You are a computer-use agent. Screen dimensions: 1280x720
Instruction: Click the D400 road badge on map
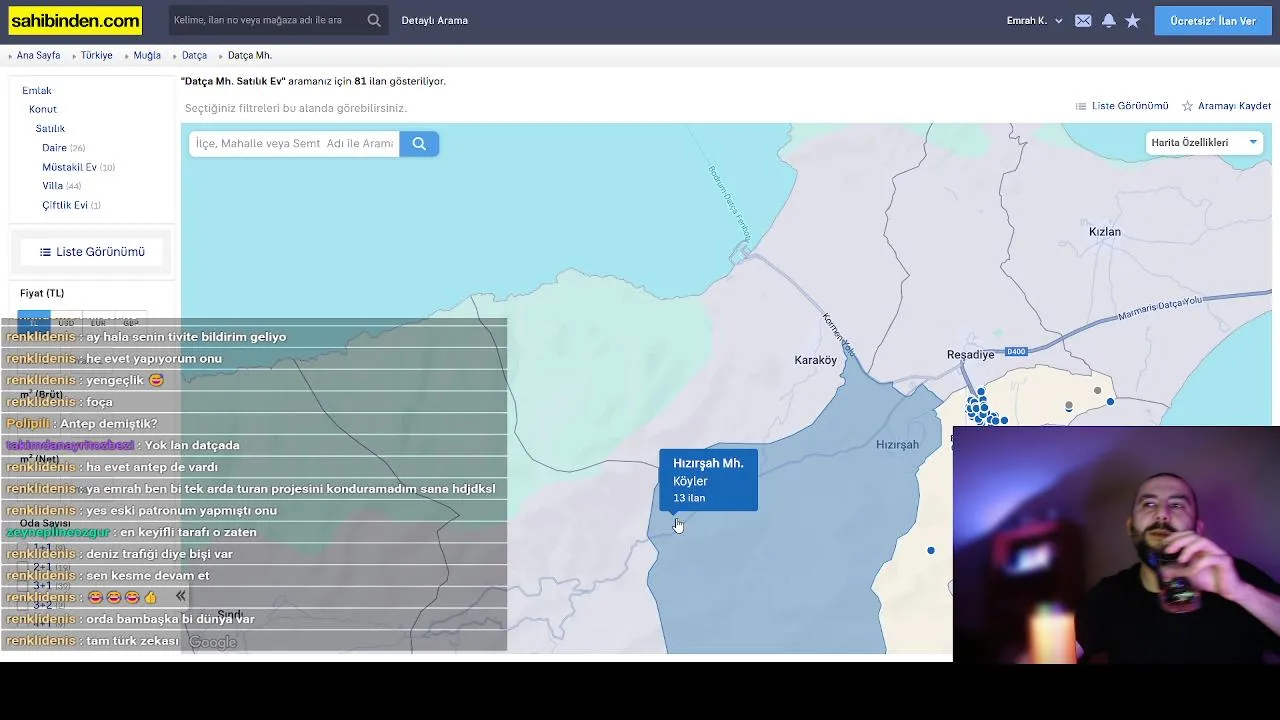[x=1017, y=352]
